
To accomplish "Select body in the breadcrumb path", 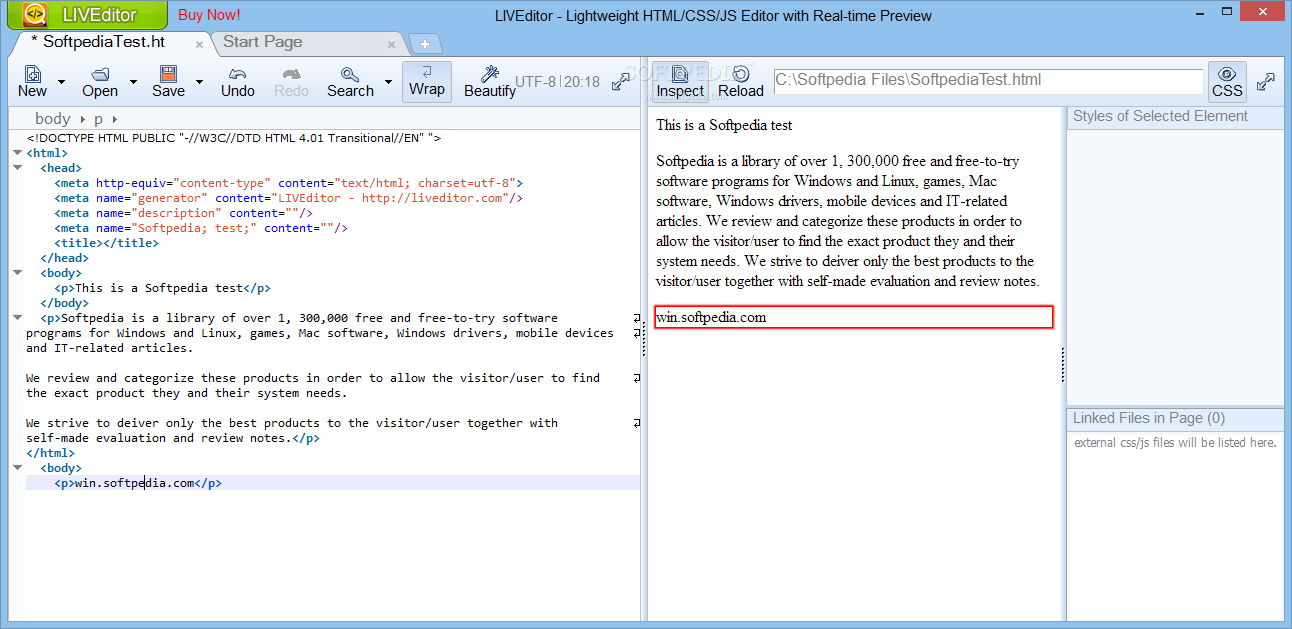I will (53, 119).
